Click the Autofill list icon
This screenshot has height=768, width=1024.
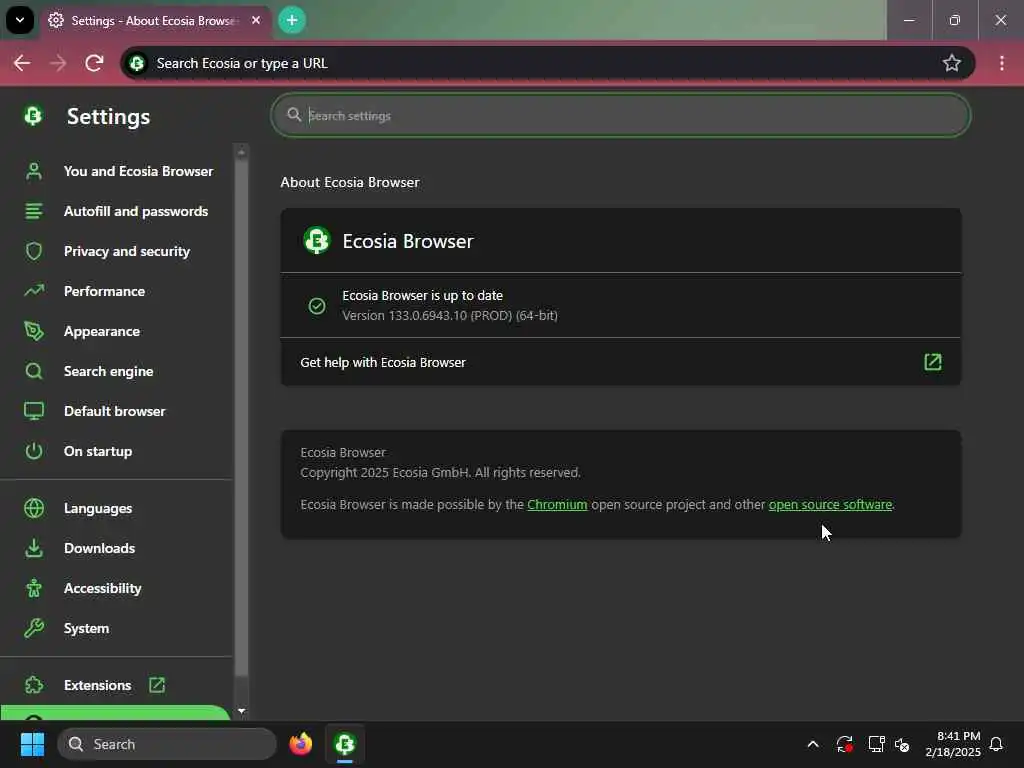tap(34, 211)
